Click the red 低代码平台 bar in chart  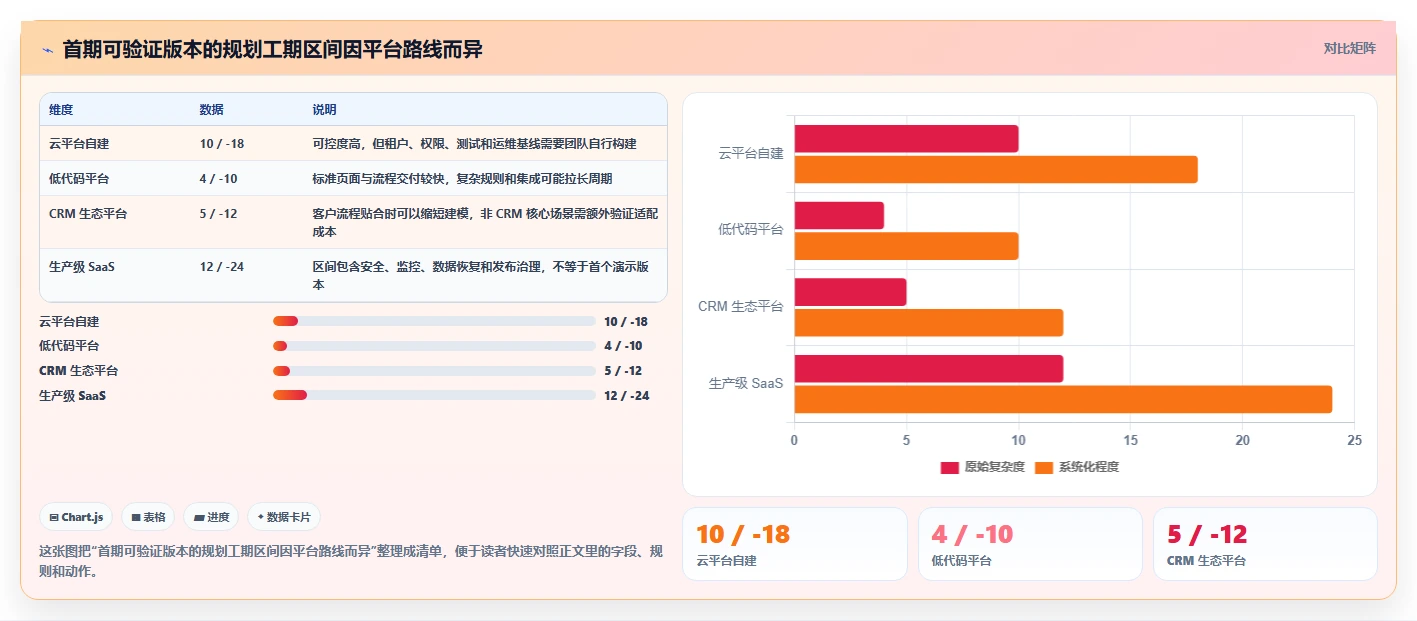(839, 216)
